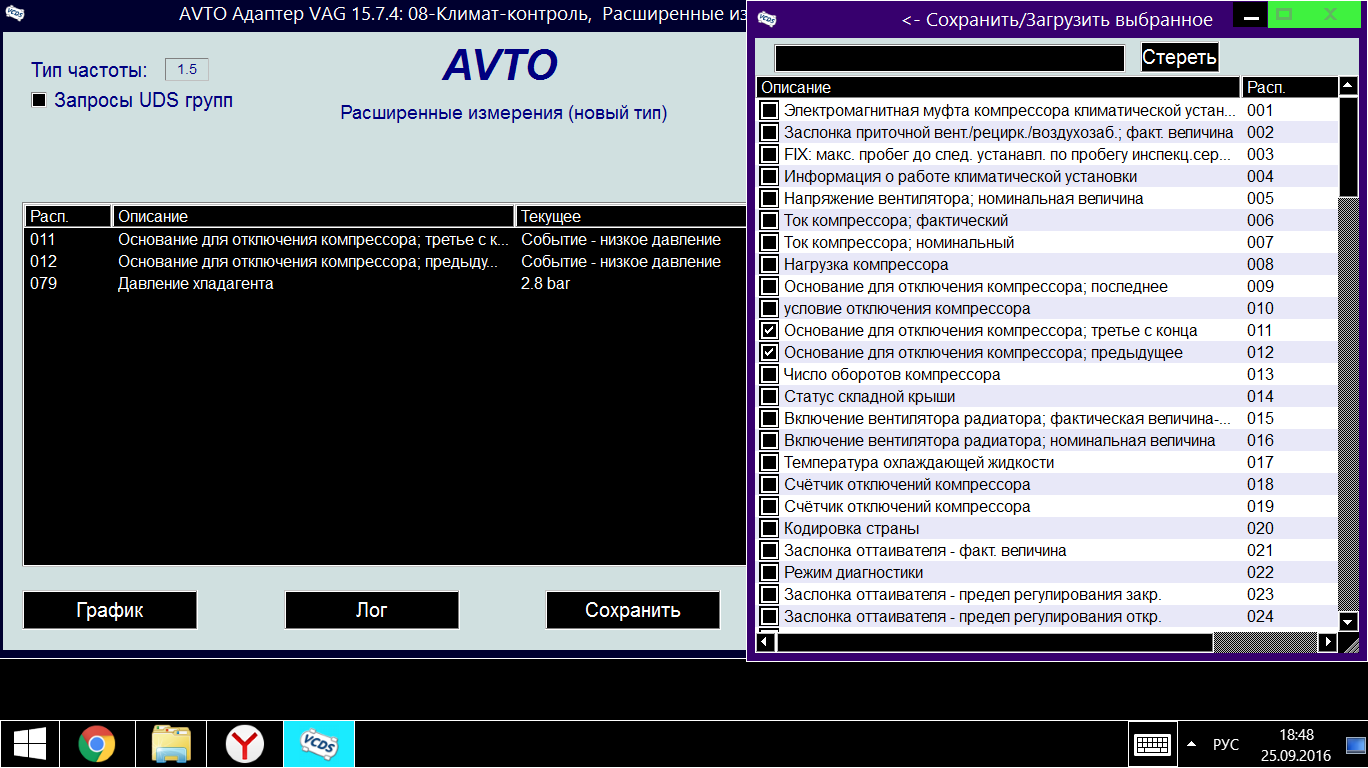The width and height of the screenshot is (1368, 768).
Task: Open Windows Start menu
Action: 28,744
